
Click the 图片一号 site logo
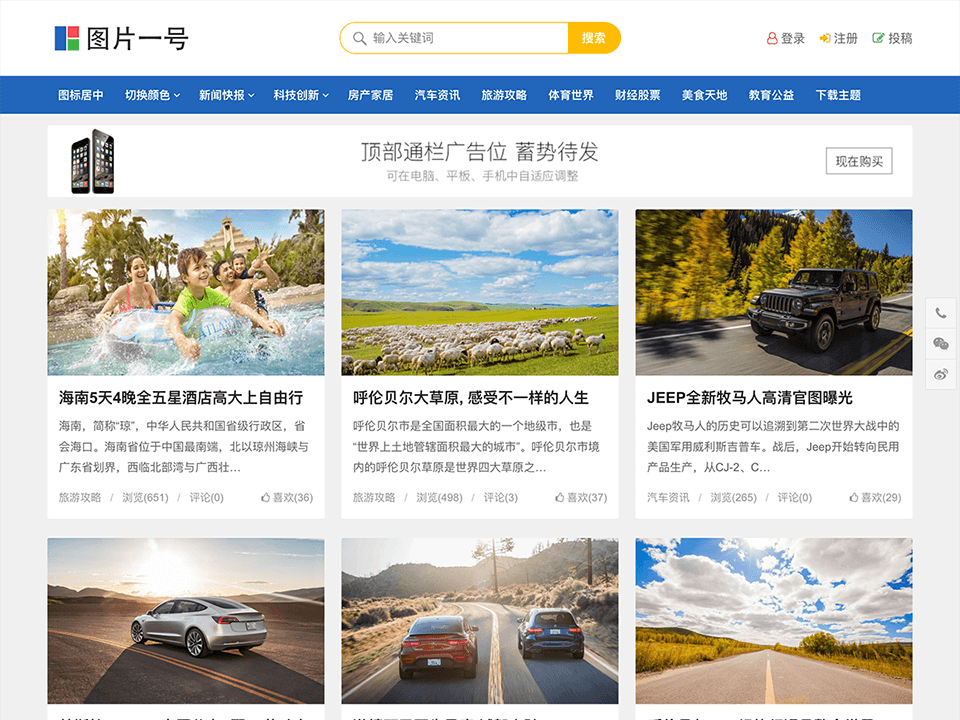tap(121, 38)
